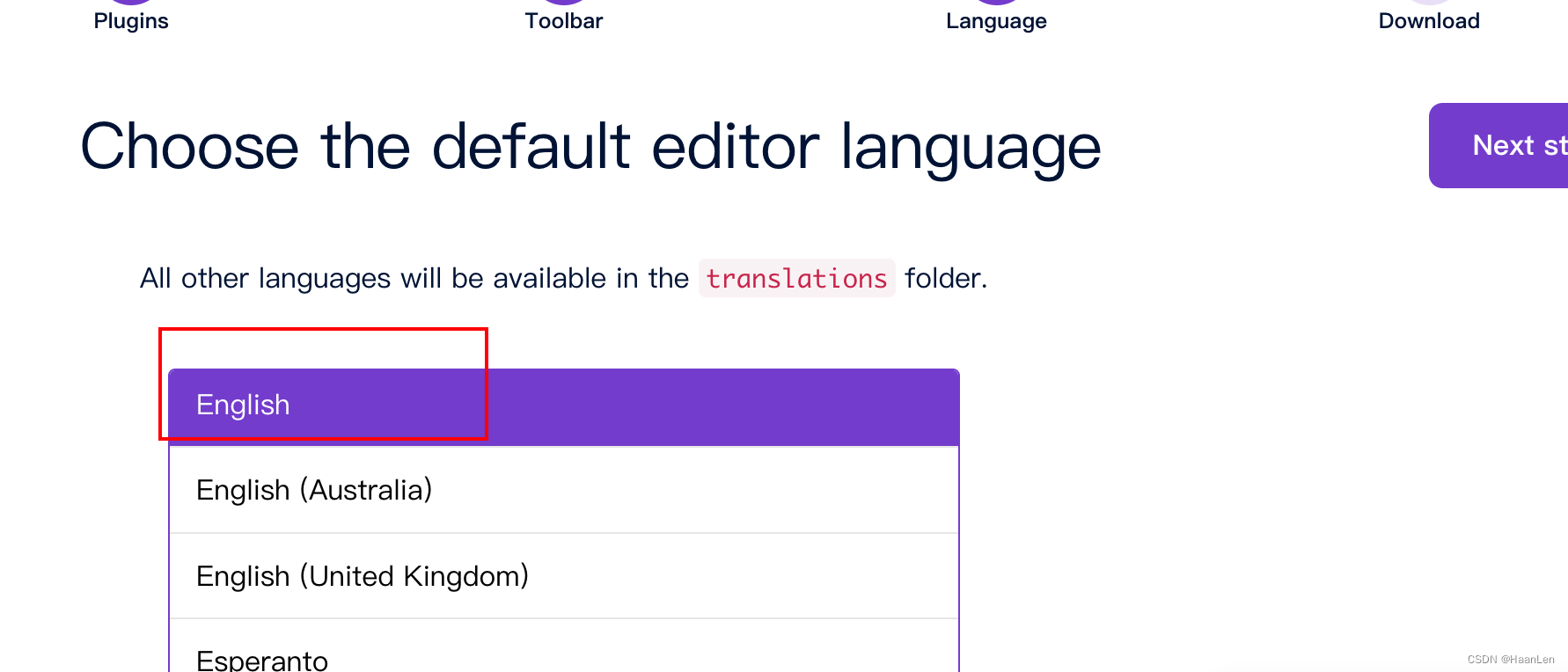Go to the Toolbar step
Viewport: 1568px width, 672px height.
click(564, 19)
